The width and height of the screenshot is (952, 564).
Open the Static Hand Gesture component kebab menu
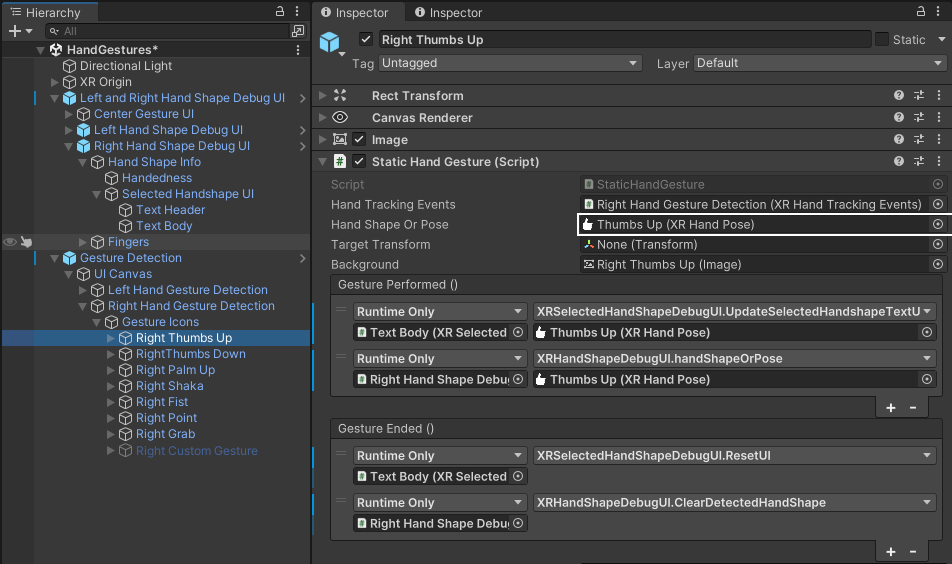939,162
